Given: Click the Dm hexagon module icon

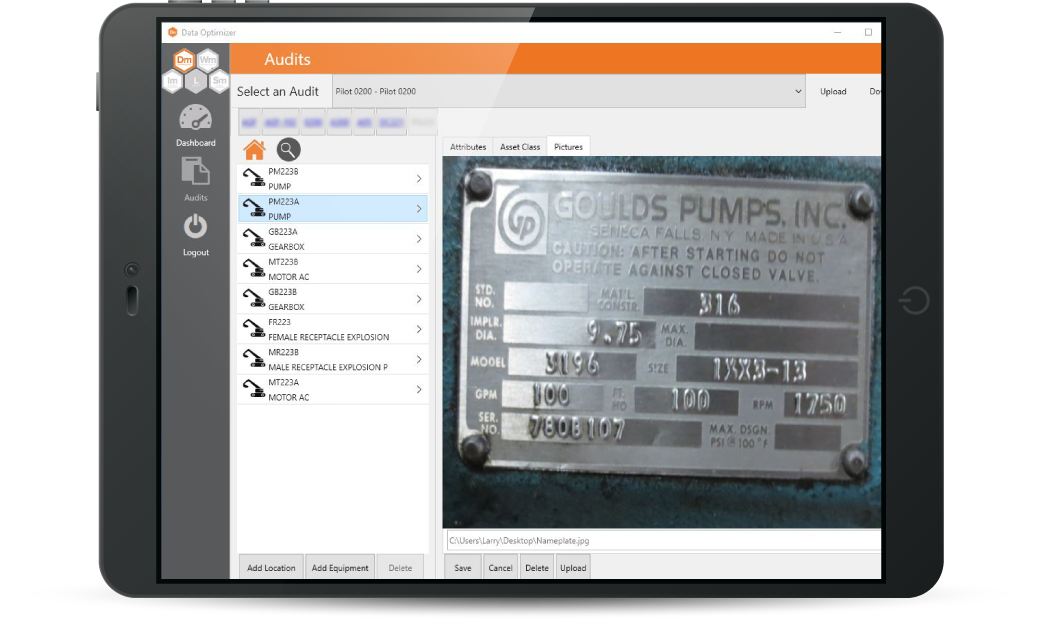Looking at the screenshot, I should 184,60.
